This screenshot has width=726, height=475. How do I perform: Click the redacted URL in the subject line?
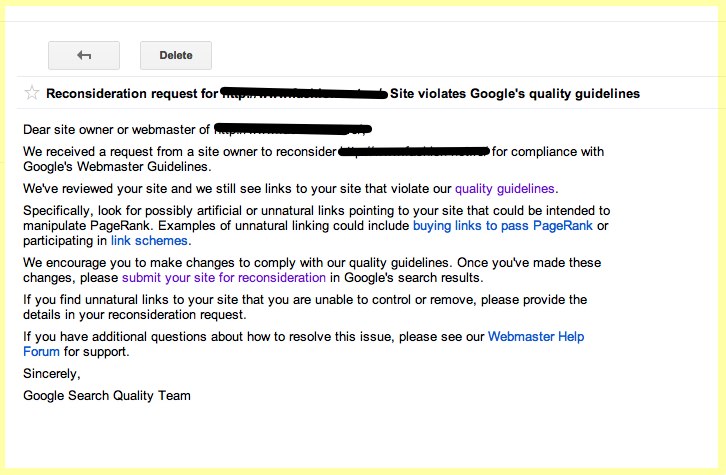click(303, 94)
